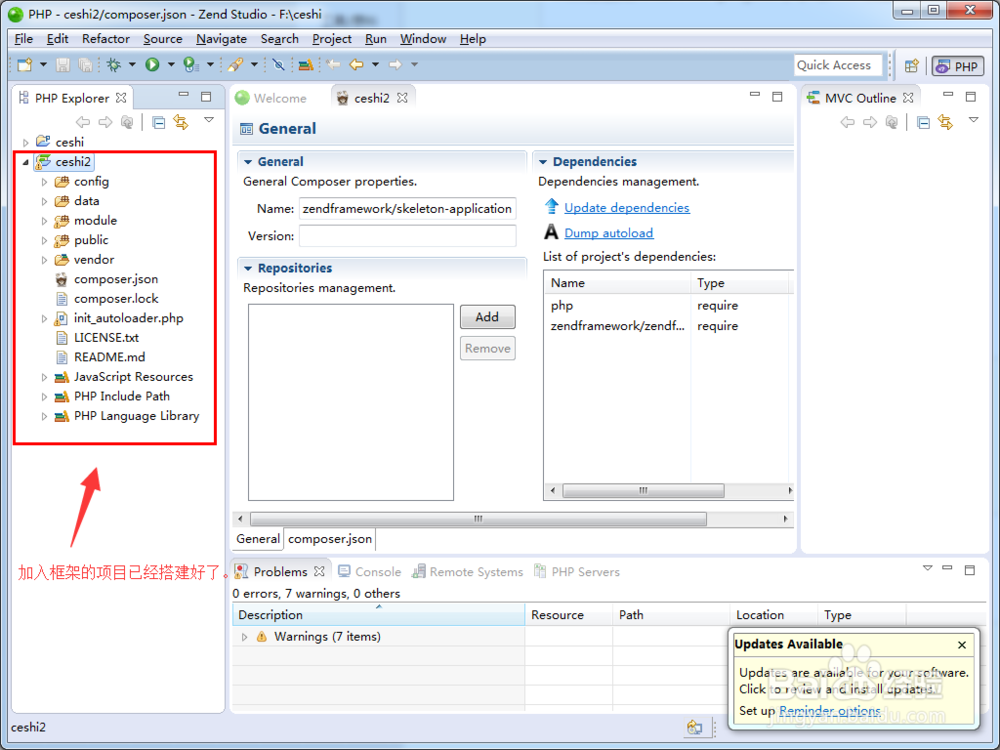Image resolution: width=1000 pixels, height=750 pixels.
Task: Open the New file dropdown arrow
Action: coord(43,64)
